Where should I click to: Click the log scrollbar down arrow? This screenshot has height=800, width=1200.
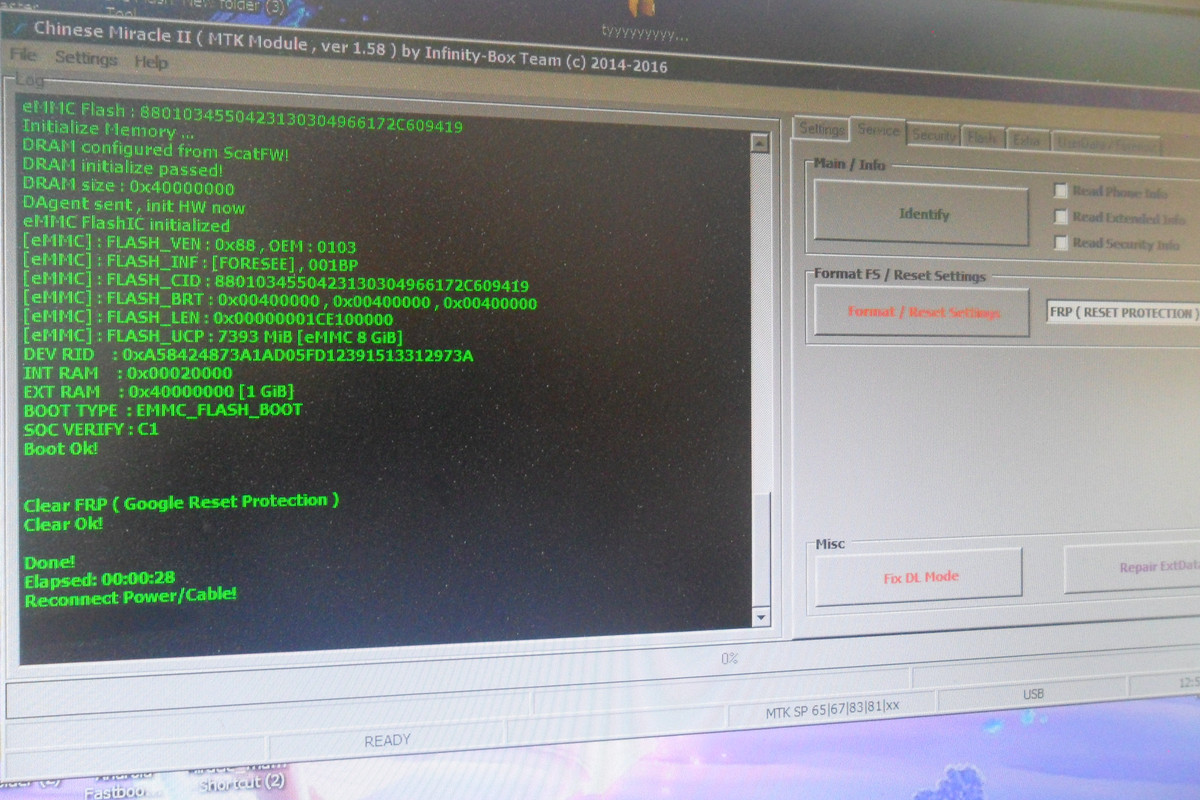pyautogui.click(x=762, y=618)
